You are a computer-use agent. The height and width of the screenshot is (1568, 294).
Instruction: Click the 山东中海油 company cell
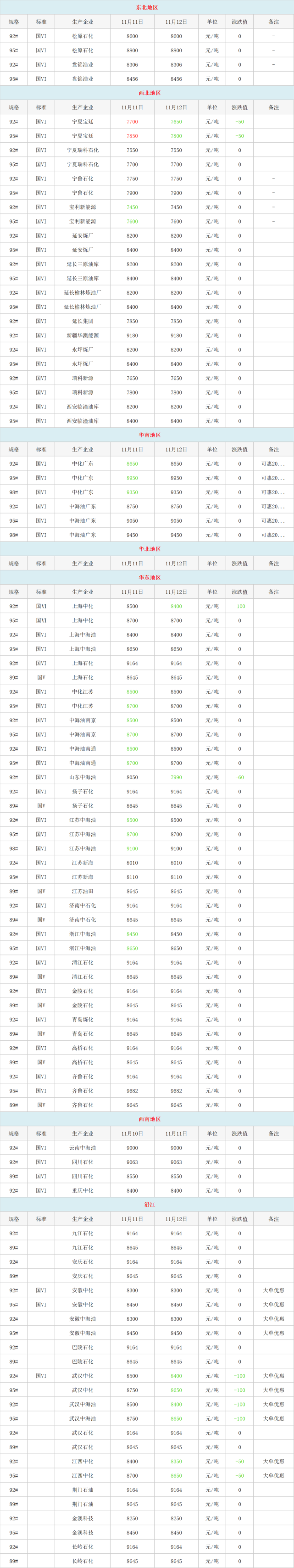point(83,777)
